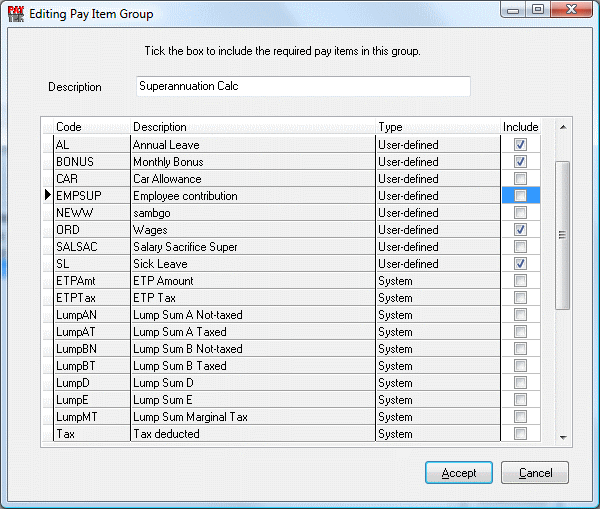Click the Wages description cell

[253, 230]
